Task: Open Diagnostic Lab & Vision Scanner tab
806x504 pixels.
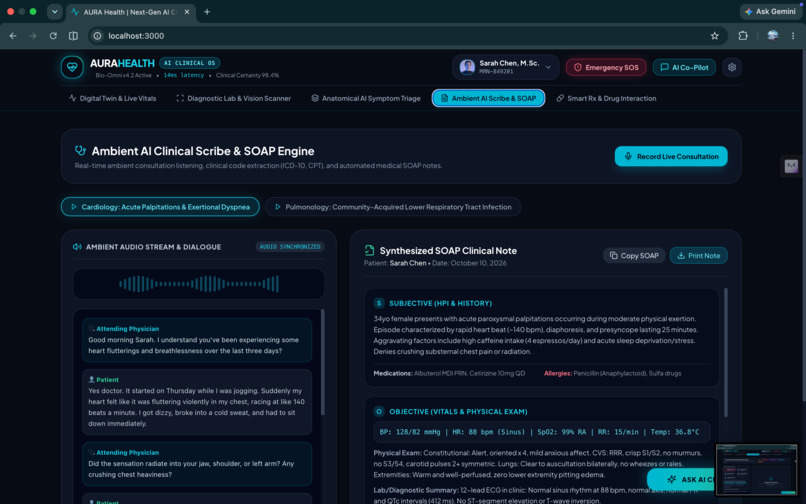Action: coord(233,98)
